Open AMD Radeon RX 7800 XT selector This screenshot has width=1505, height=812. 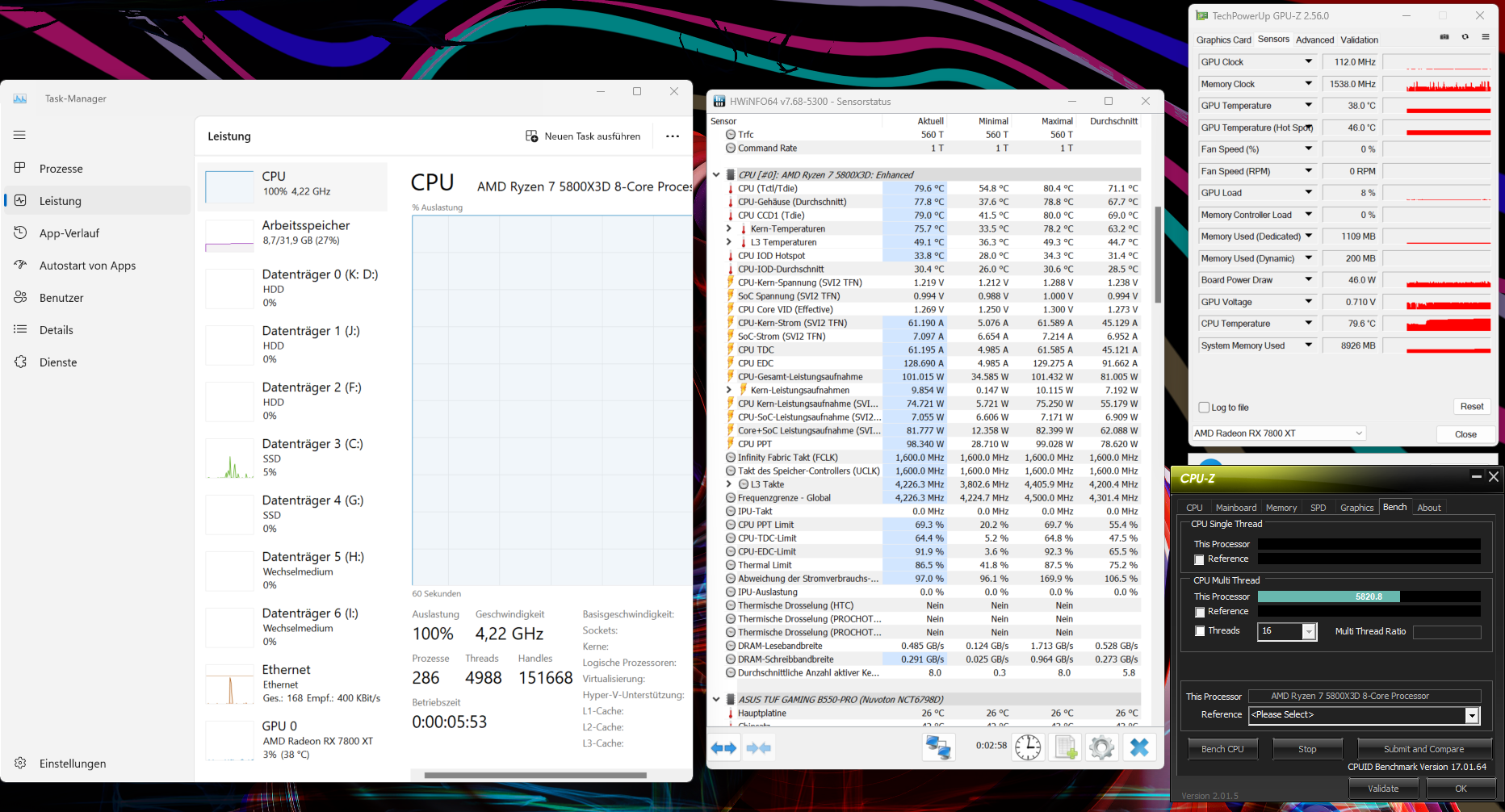1278,433
